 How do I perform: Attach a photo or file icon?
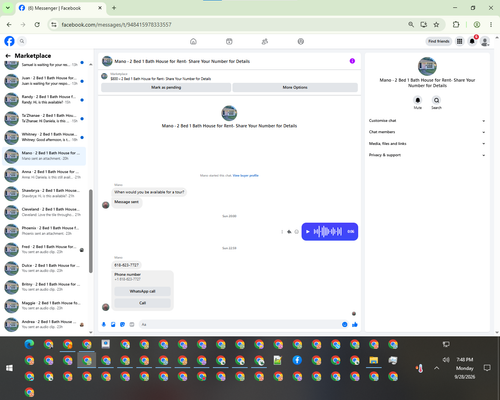(113, 324)
